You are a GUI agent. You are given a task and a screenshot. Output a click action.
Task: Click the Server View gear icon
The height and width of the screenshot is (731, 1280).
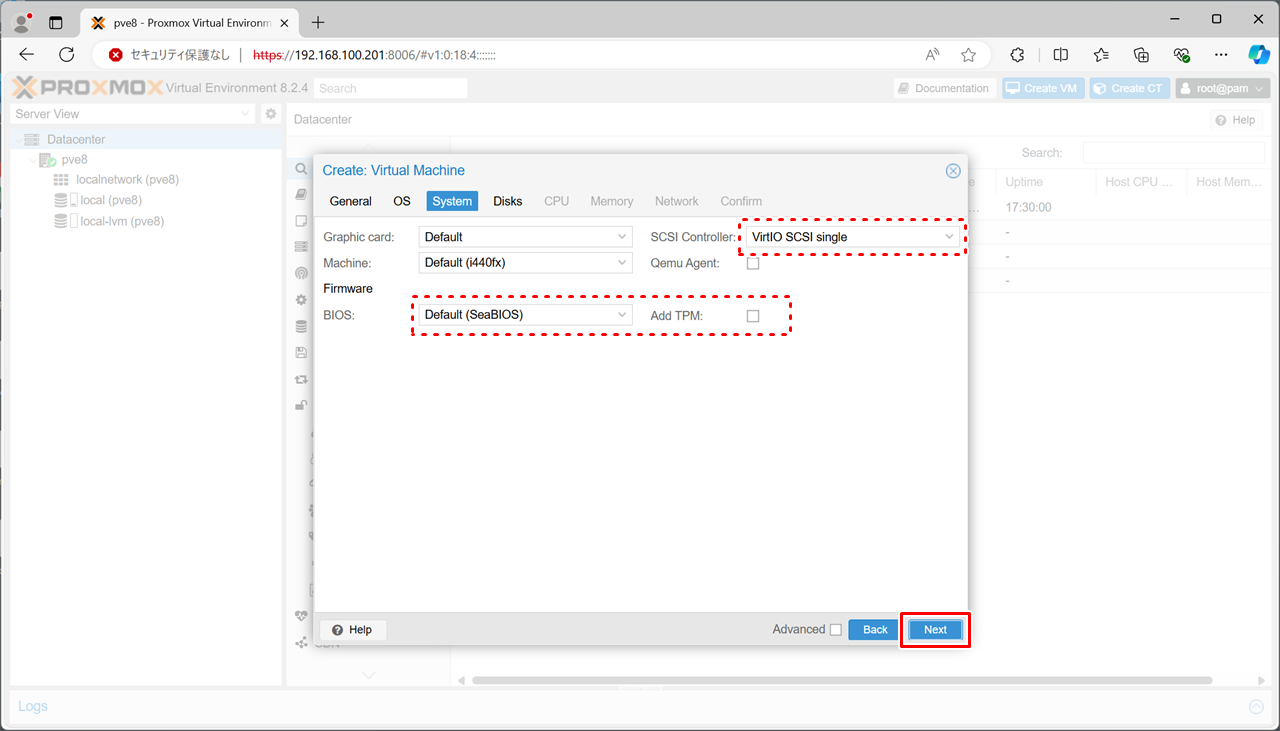(x=270, y=115)
